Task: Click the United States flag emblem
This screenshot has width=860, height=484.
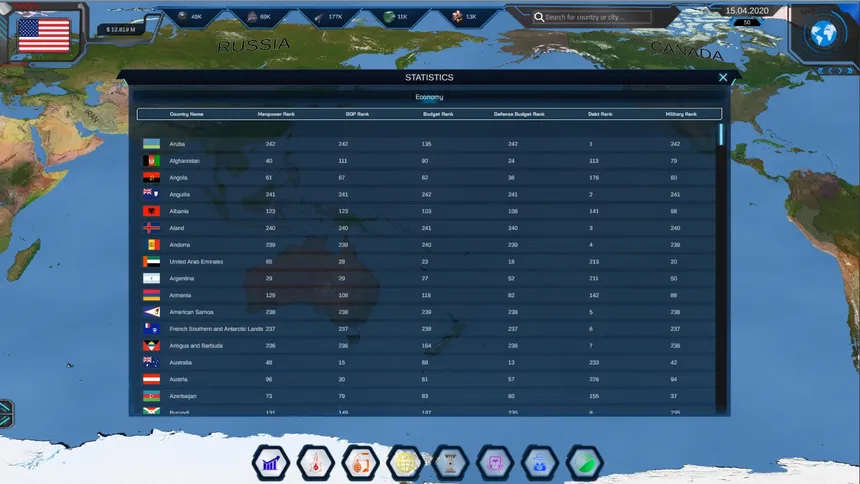Action: point(44,35)
